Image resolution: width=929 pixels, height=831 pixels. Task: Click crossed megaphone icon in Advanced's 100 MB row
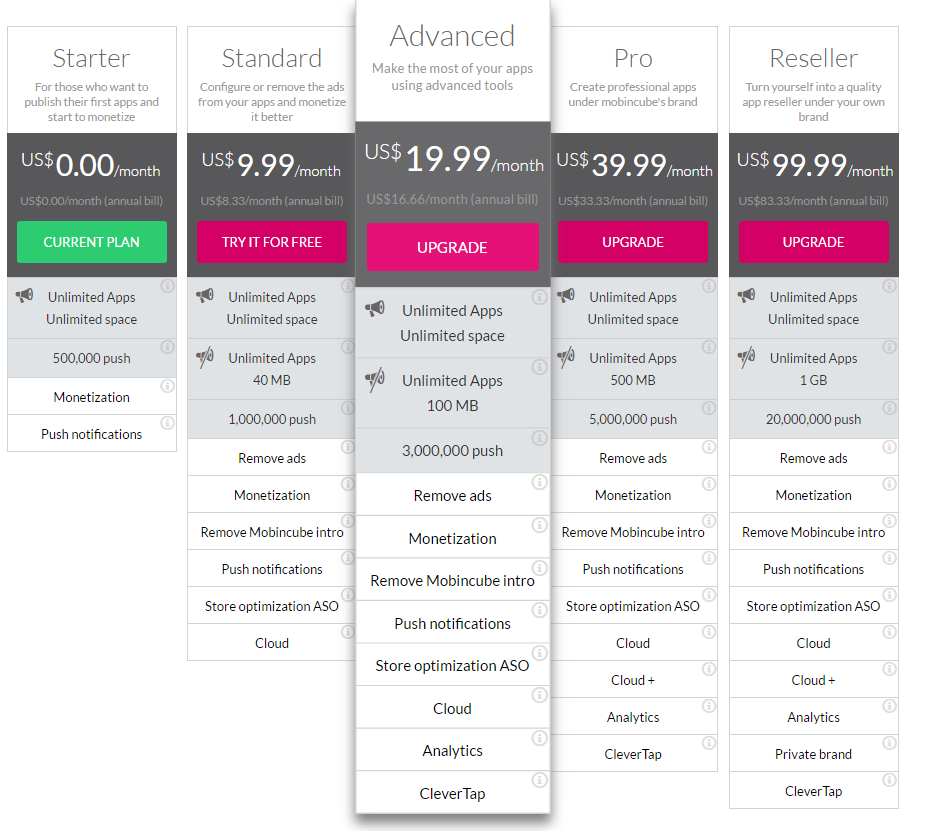pos(375,380)
